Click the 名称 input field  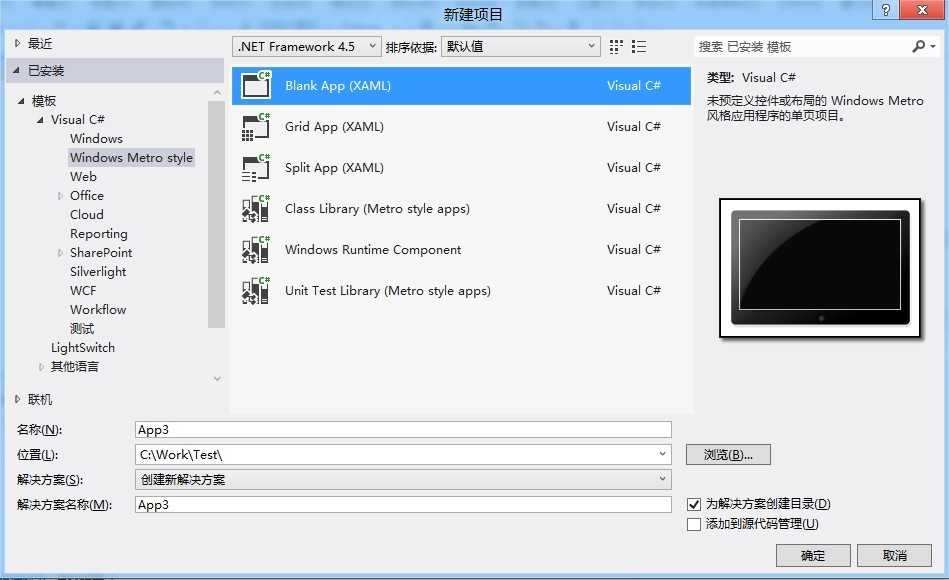point(403,430)
